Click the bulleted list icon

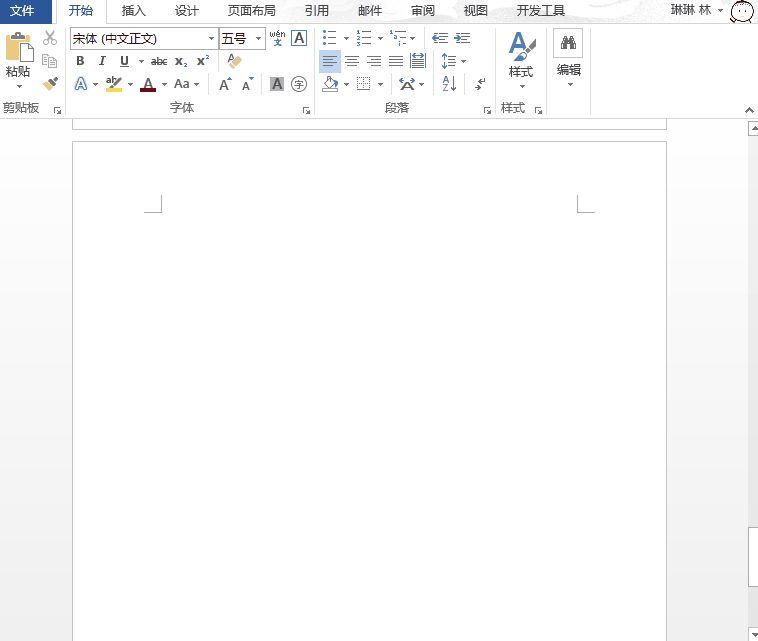point(329,38)
